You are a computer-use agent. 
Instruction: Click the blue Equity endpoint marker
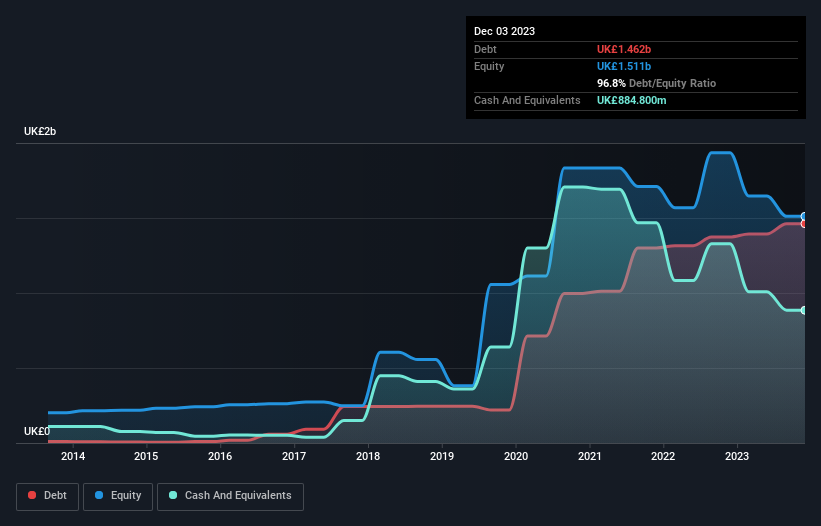(x=804, y=216)
